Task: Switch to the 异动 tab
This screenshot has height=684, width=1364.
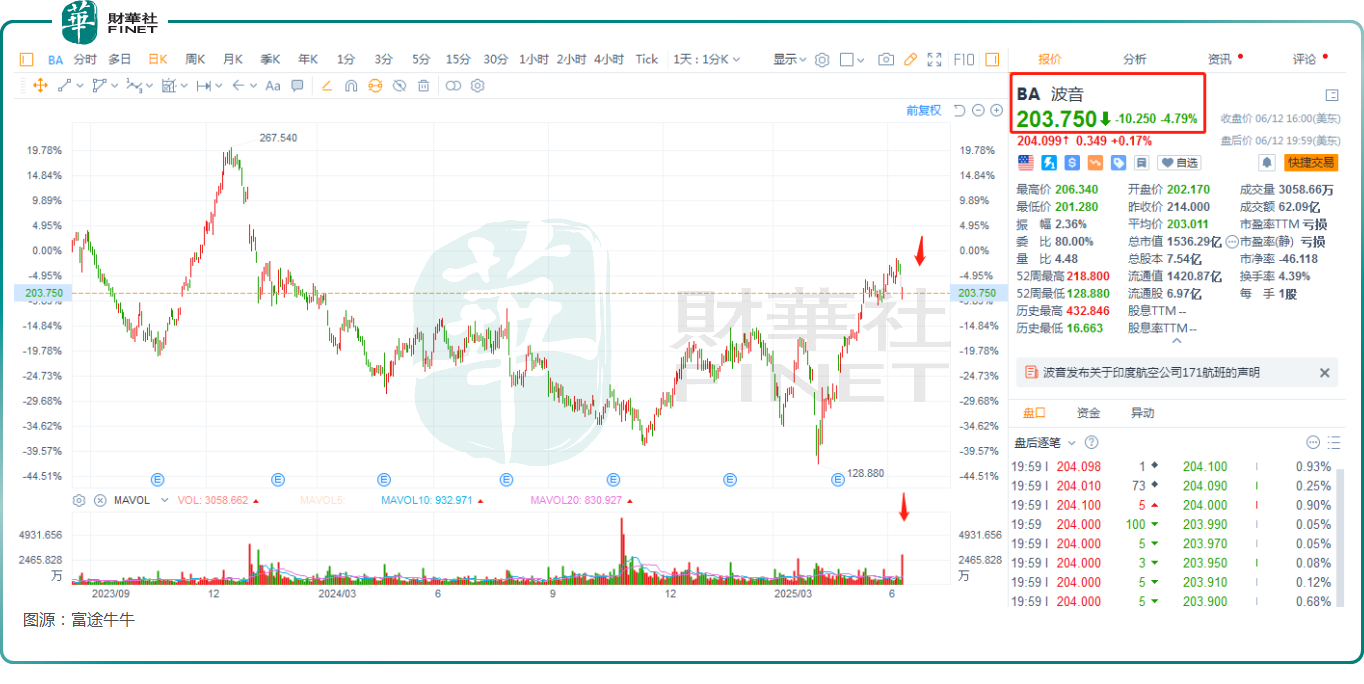Action: coord(1142,413)
